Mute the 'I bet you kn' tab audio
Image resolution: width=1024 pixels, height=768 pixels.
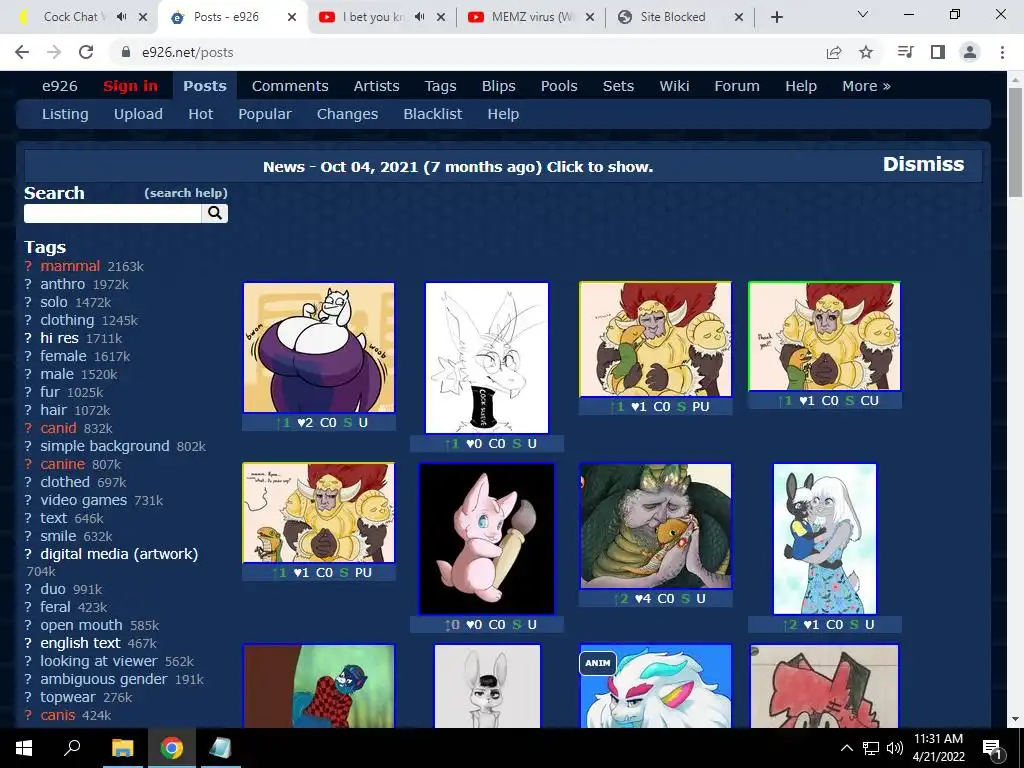pyautogui.click(x=420, y=17)
